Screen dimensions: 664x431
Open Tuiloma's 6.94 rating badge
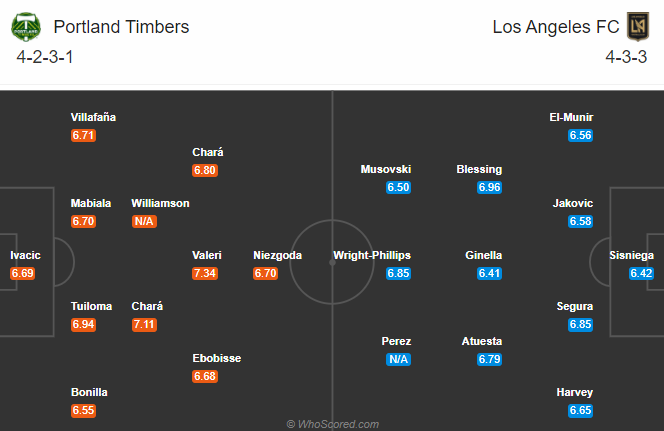[83, 325]
